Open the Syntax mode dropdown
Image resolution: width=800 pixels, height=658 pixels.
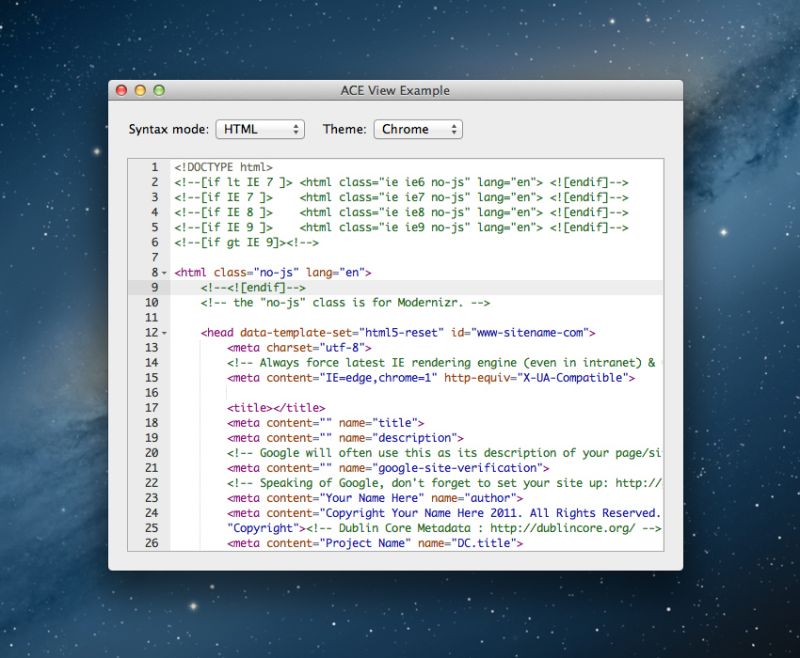(x=260, y=129)
